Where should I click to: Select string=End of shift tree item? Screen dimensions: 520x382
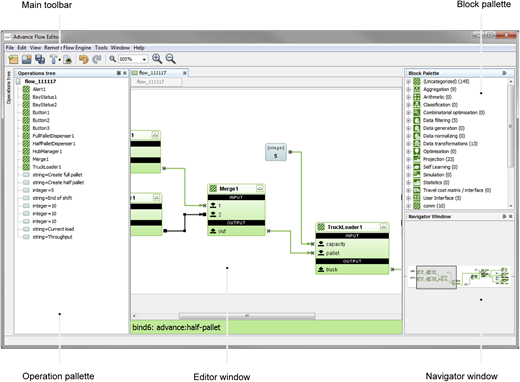(x=52, y=198)
